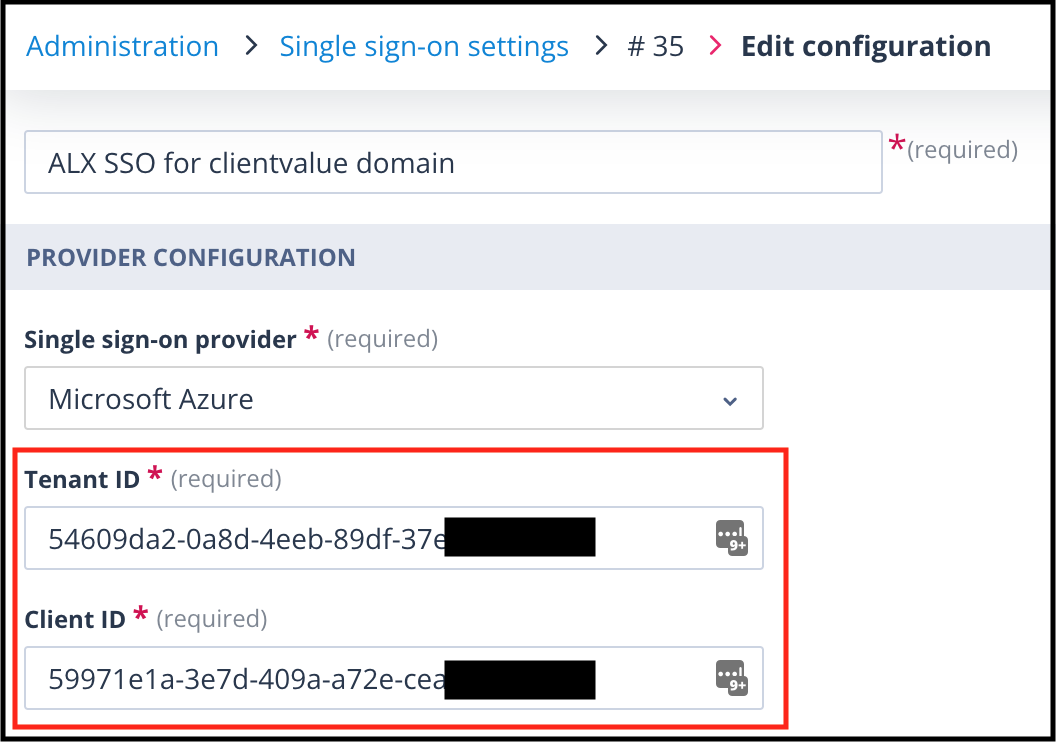
Task: Click inside the Client ID text field
Action: pyautogui.click(x=394, y=678)
